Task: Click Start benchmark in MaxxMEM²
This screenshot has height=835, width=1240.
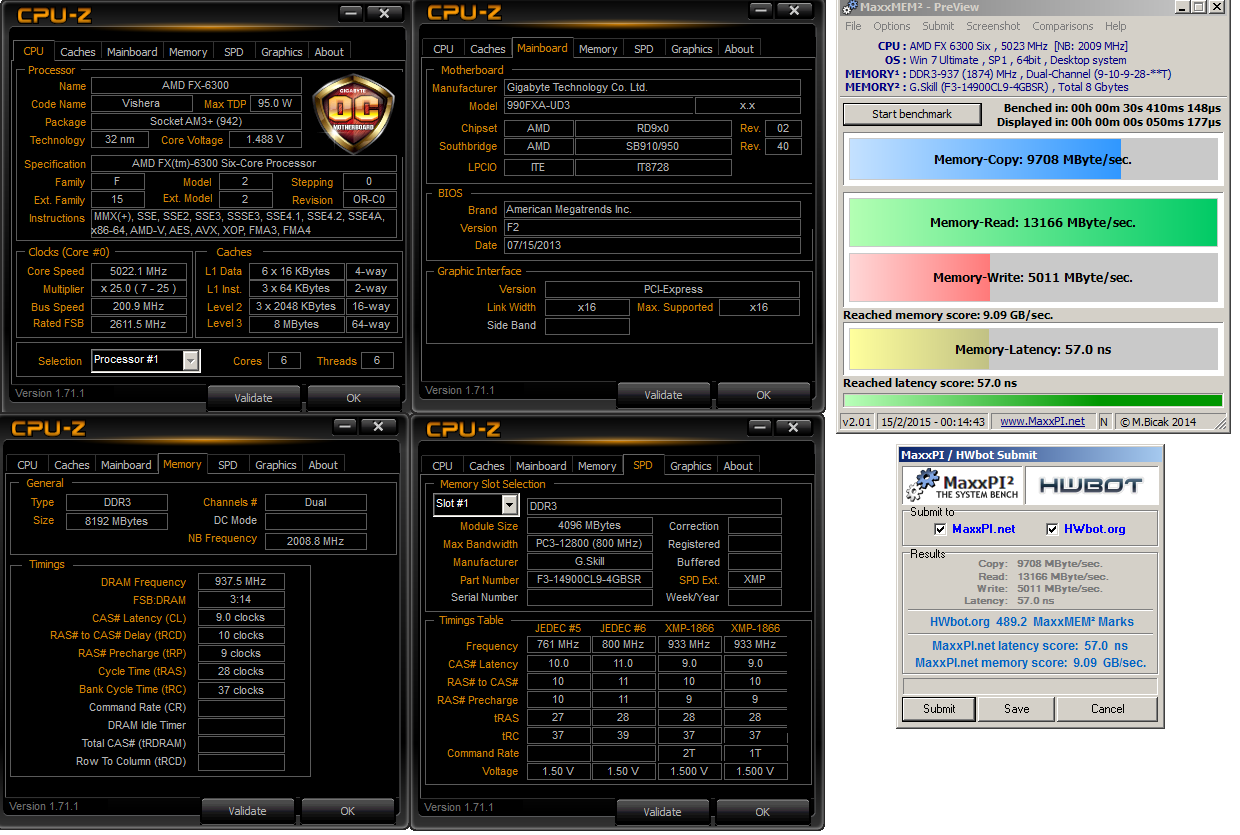Action: click(x=912, y=114)
